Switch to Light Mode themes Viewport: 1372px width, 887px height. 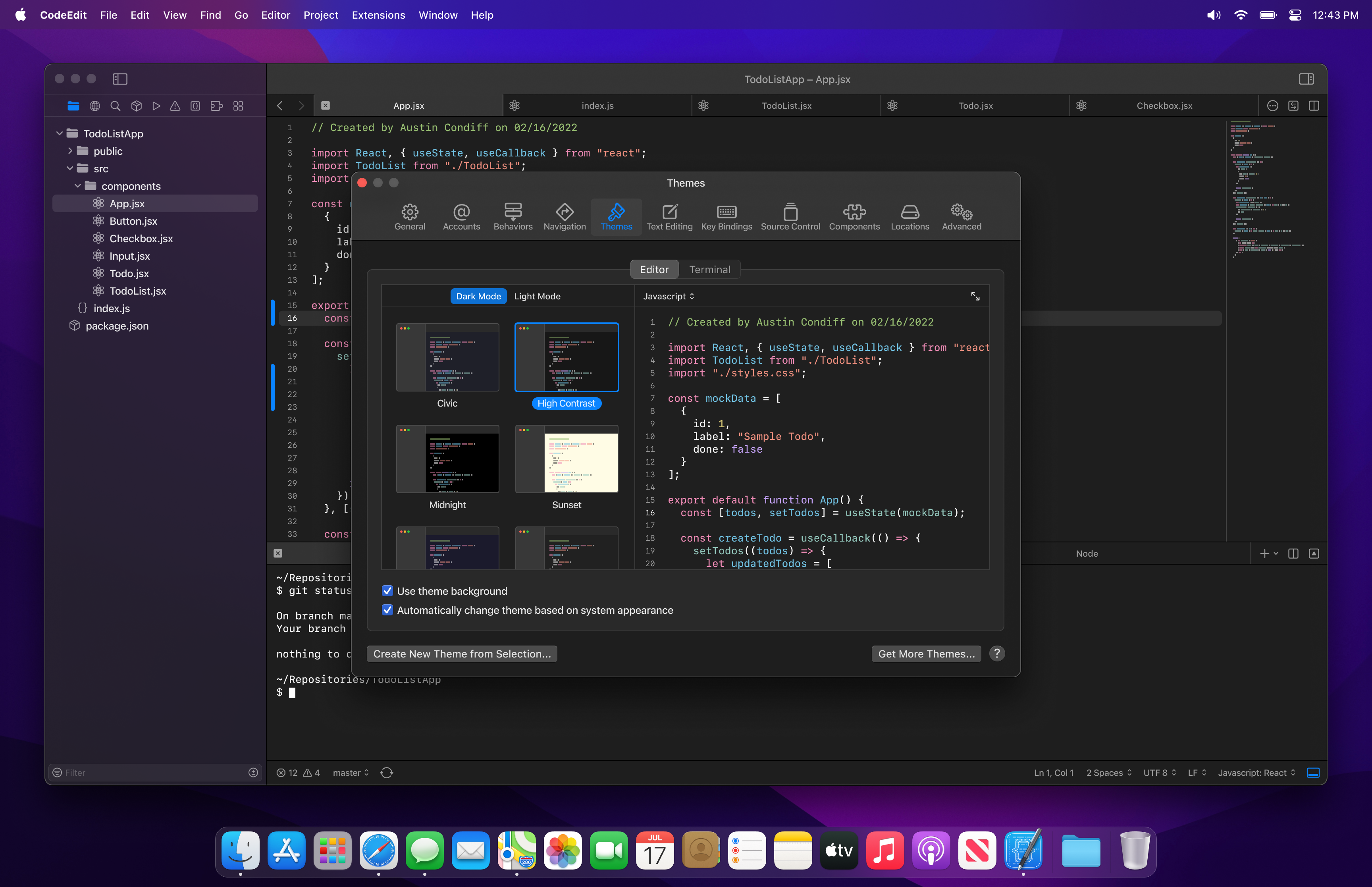[x=537, y=296]
